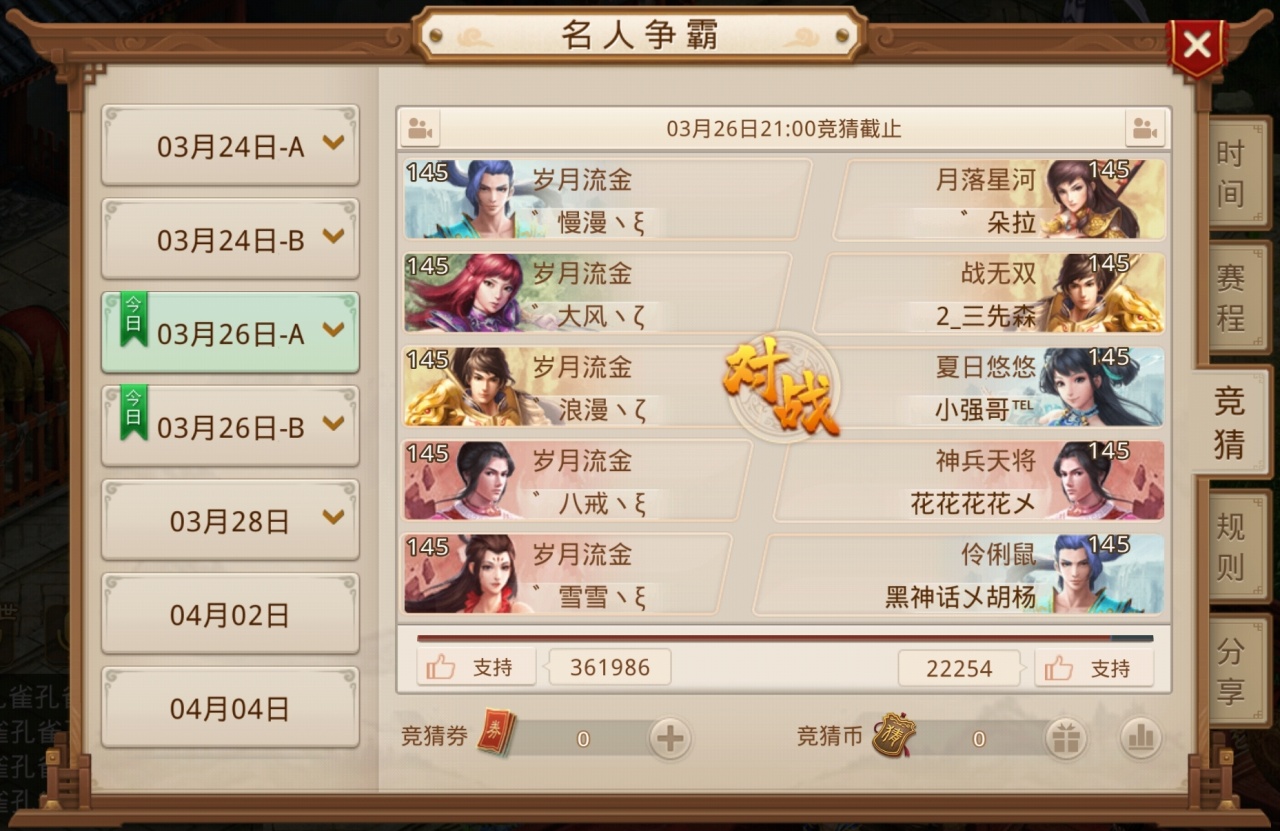1280x831 pixels.
Task: Support the left team with thumbs-up 支持
Action: (x=477, y=667)
